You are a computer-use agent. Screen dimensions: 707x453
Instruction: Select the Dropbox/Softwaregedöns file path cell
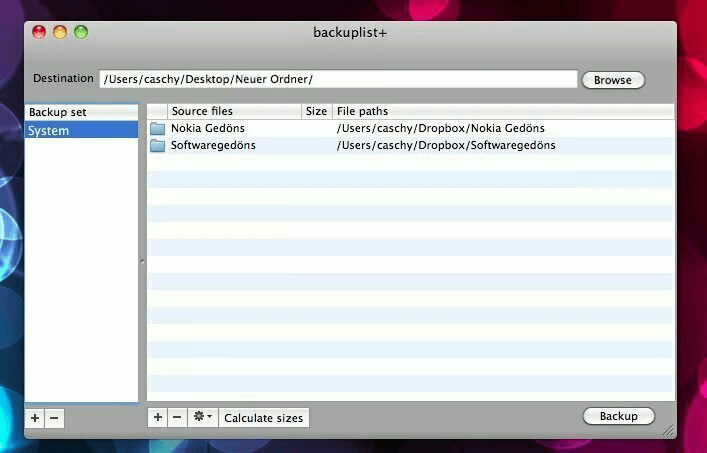coord(446,146)
